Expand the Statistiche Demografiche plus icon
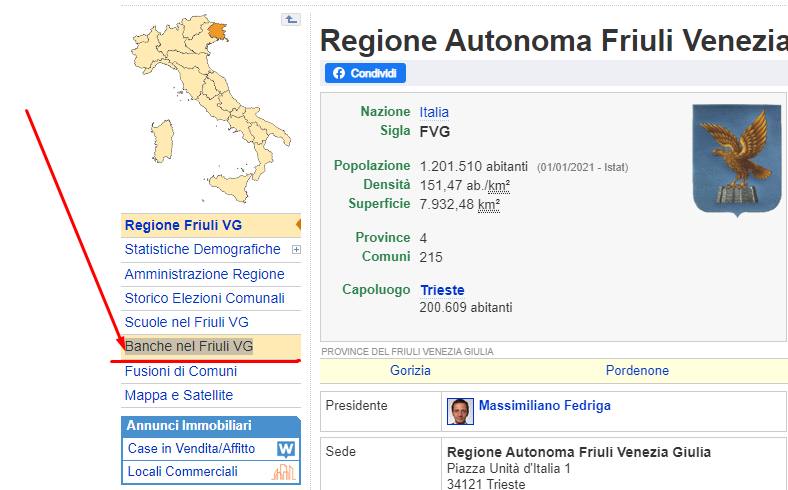Viewport: 788px width, 490px height. tap(296, 250)
